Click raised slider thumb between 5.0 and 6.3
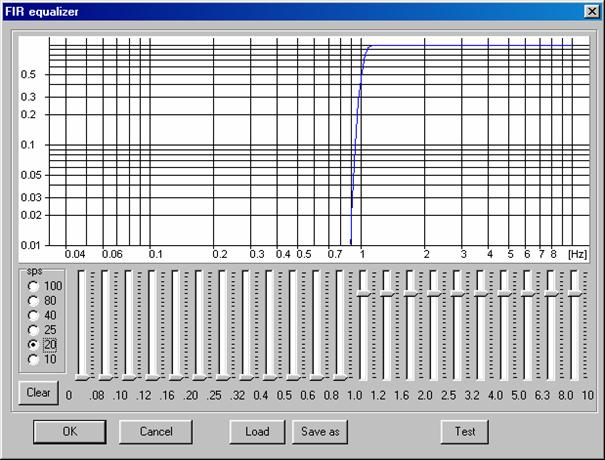Screen dimensions: 605x460 pos(527,293)
